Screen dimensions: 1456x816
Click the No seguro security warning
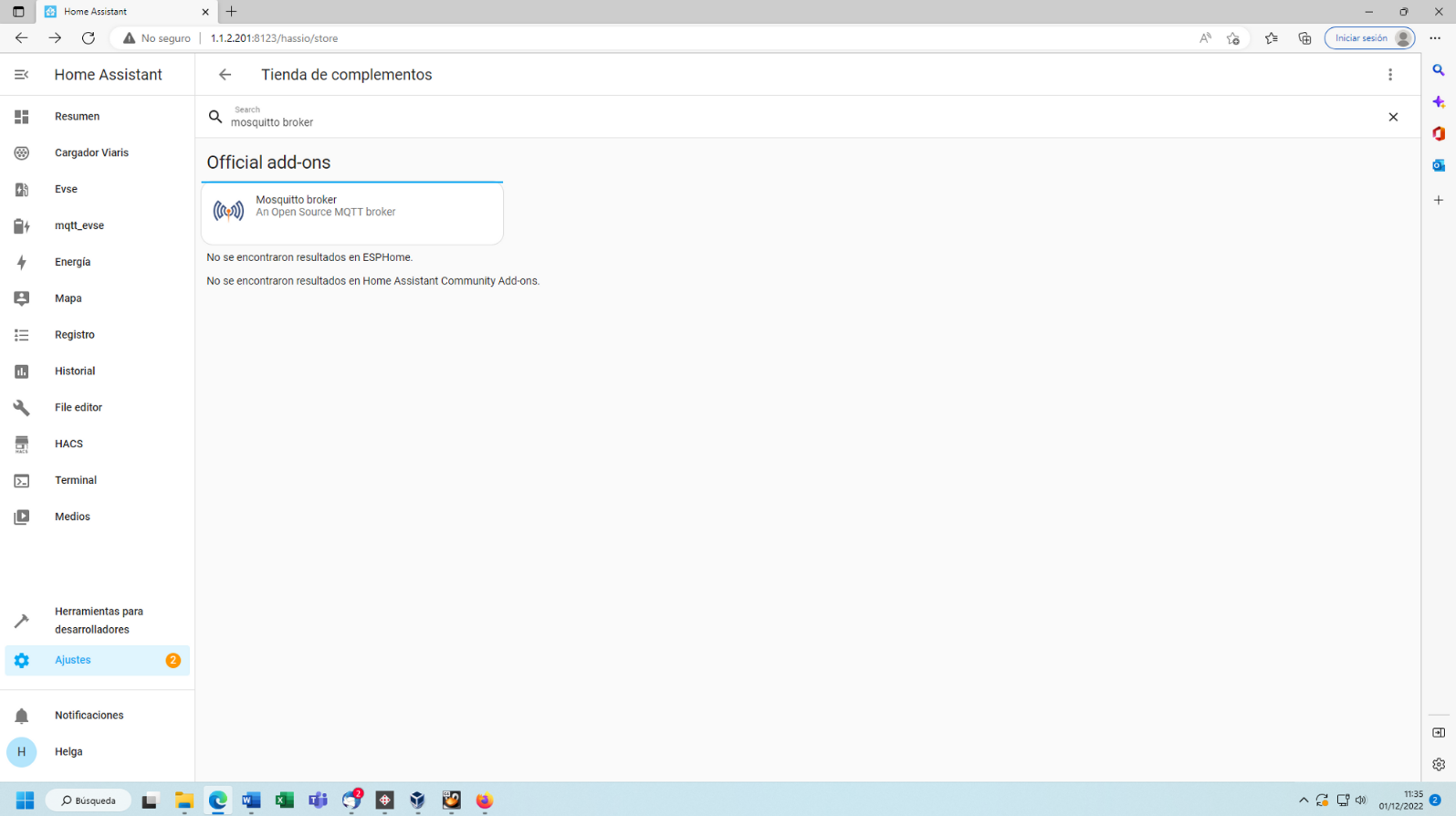coord(156,38)
